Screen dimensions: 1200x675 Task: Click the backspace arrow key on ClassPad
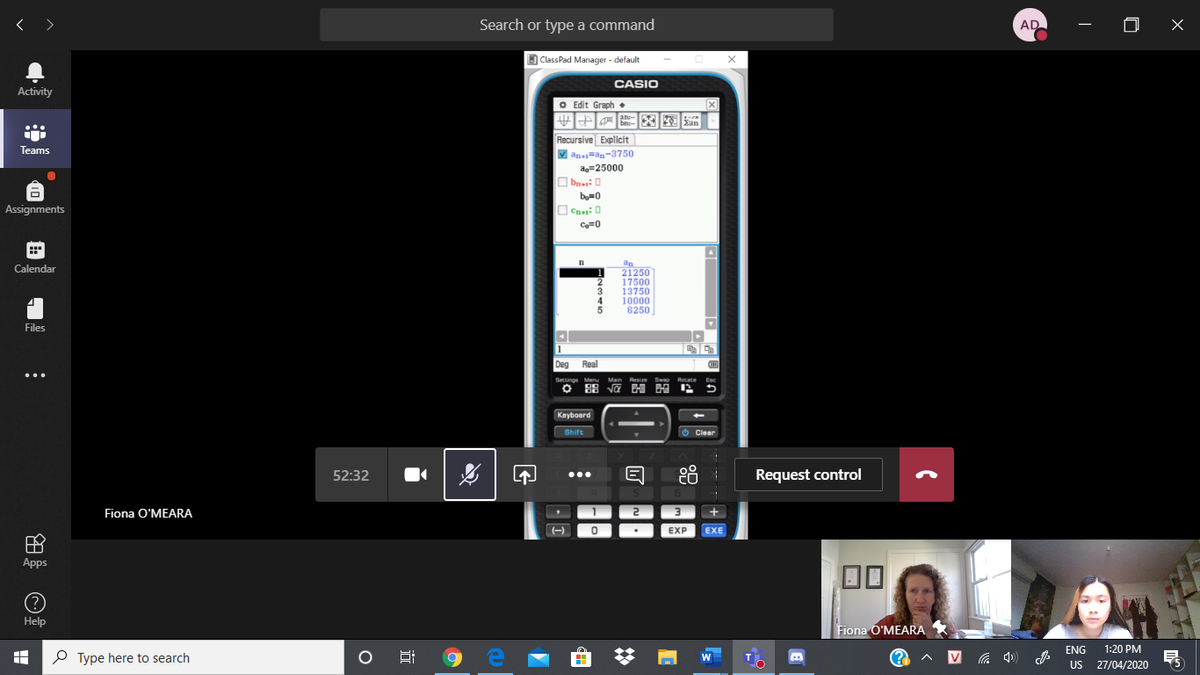point(699,415)
